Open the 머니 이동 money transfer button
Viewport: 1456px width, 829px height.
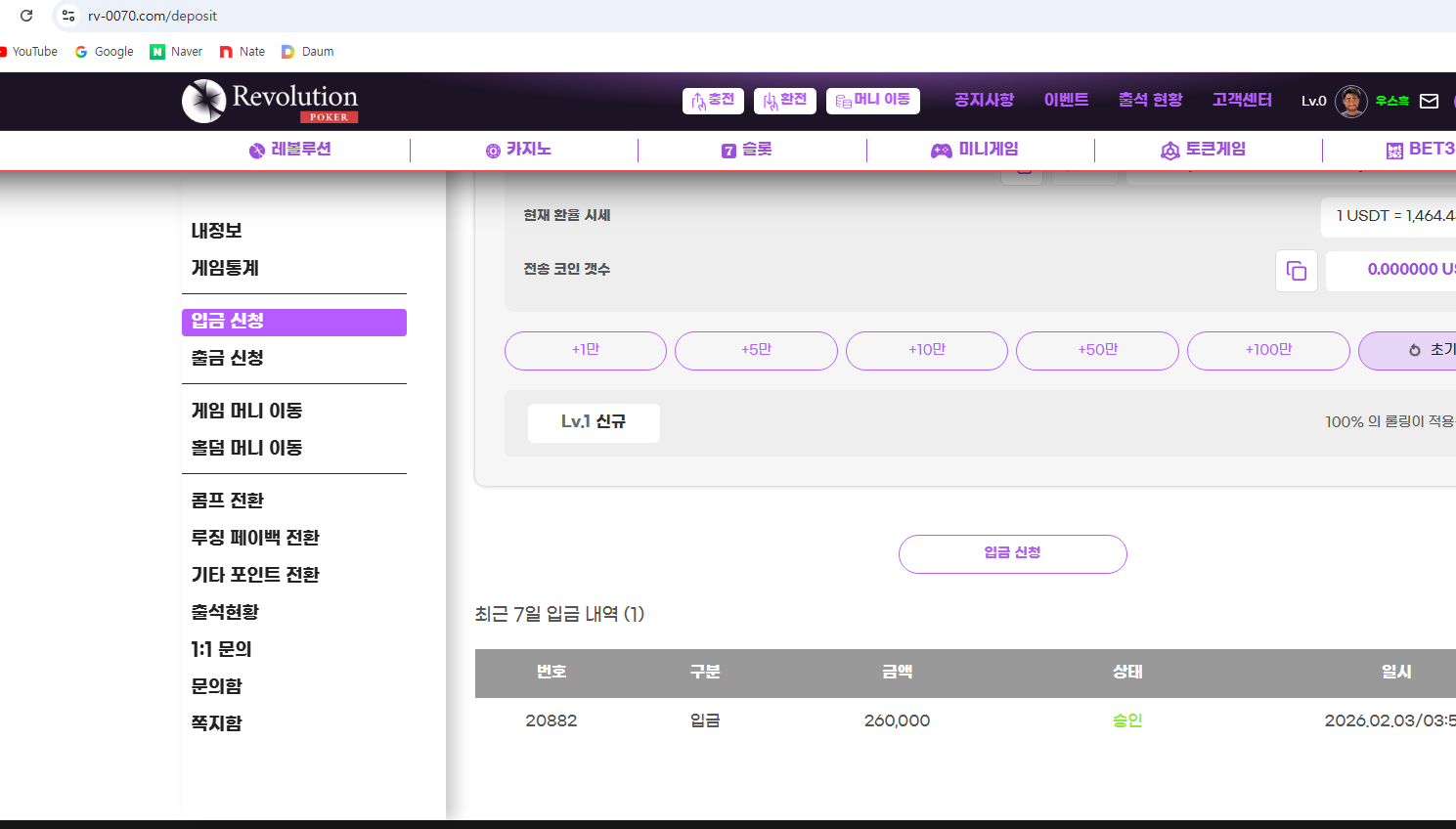coord(872,101)
